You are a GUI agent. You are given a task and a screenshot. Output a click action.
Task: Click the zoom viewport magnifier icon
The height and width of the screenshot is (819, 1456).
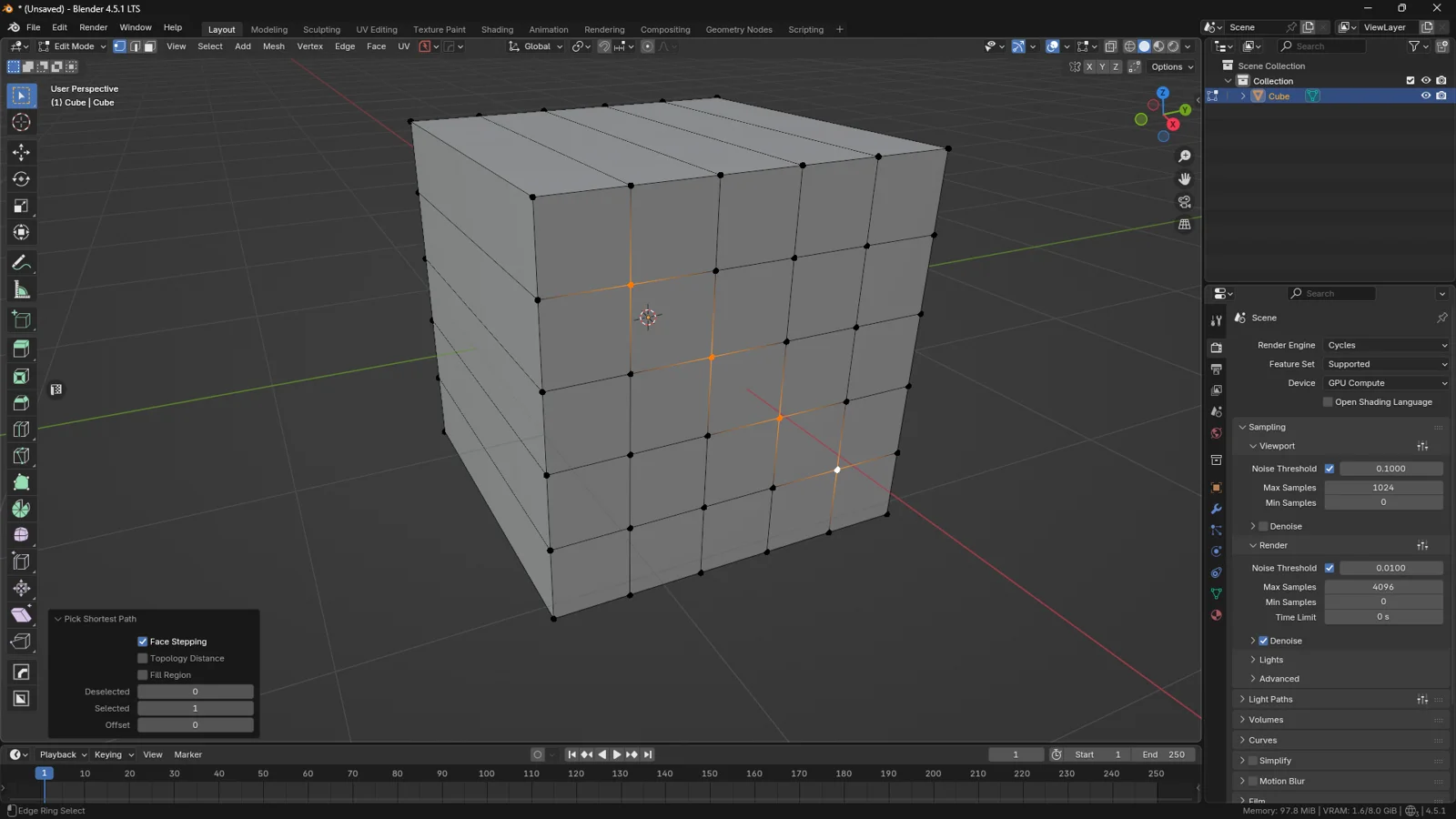1184,157
